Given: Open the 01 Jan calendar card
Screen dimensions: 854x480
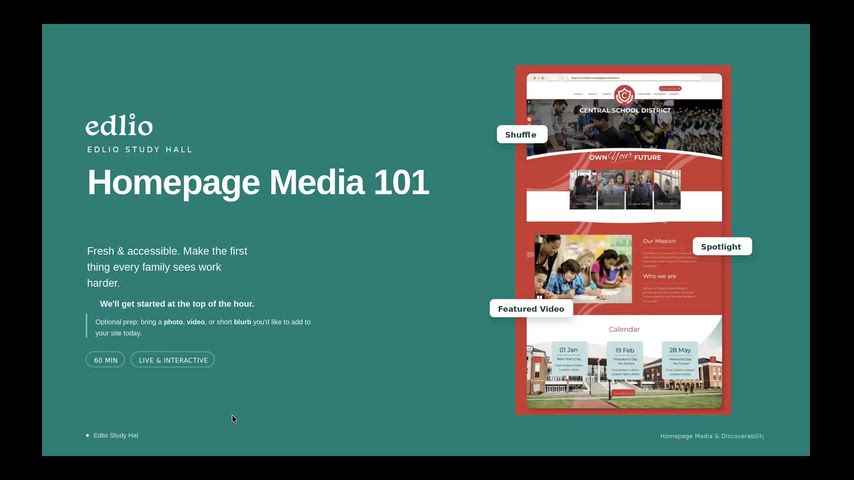Looking at the screenshot, I should [x=569, y=361].
